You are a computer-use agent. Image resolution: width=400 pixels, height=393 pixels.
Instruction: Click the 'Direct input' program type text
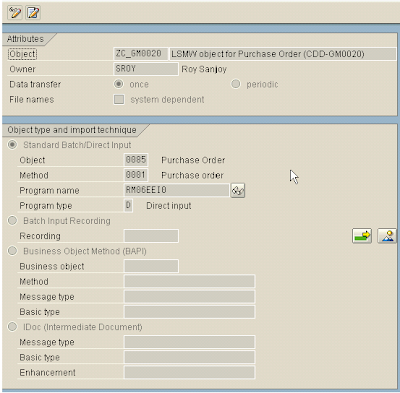click(169, 206)
